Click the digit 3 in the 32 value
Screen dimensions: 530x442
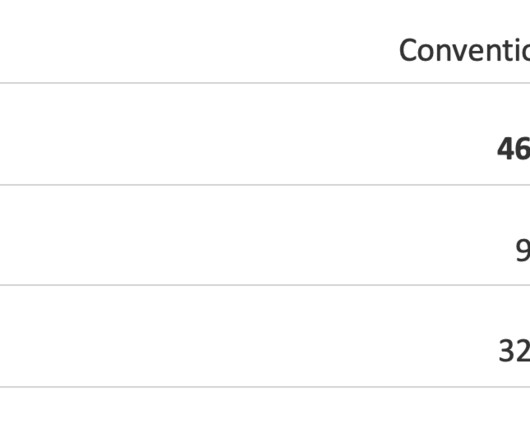tap(507, 351)
